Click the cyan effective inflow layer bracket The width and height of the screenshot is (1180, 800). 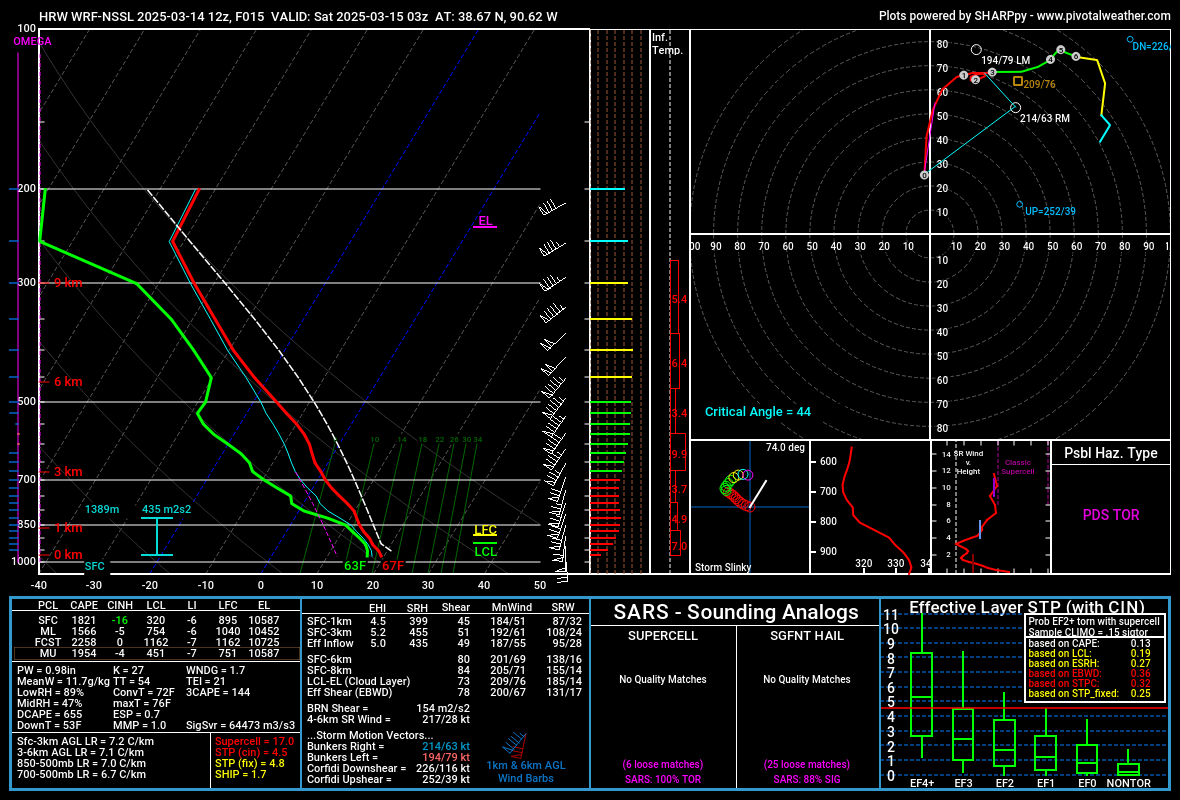pos(157,536)
